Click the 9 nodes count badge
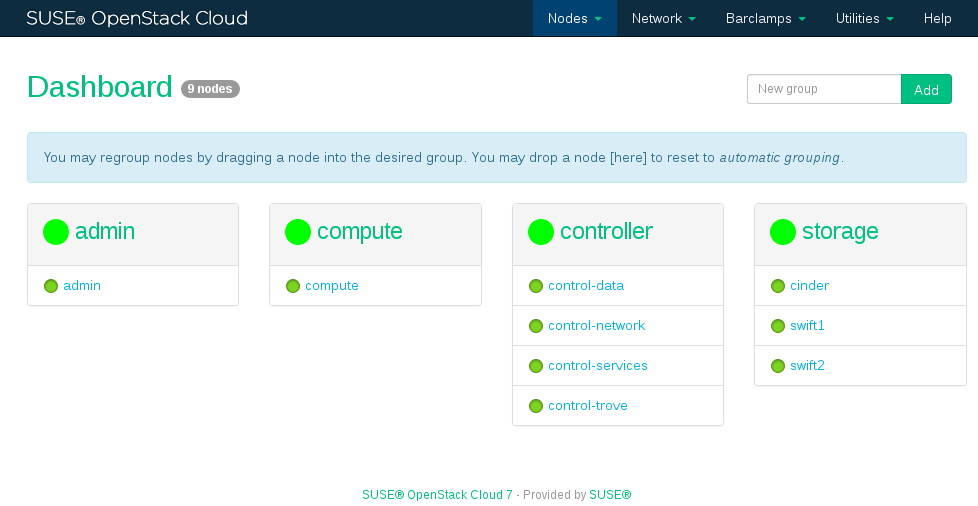Image resolution: width=978 pixels, height=506 pixels. tap(210, 89)
